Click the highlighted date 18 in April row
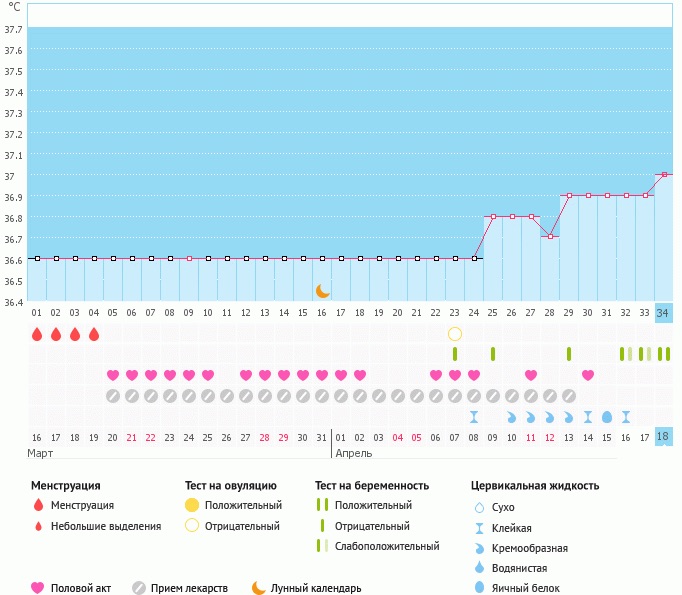Screen dimensions: 682x595 coord(664,437)
